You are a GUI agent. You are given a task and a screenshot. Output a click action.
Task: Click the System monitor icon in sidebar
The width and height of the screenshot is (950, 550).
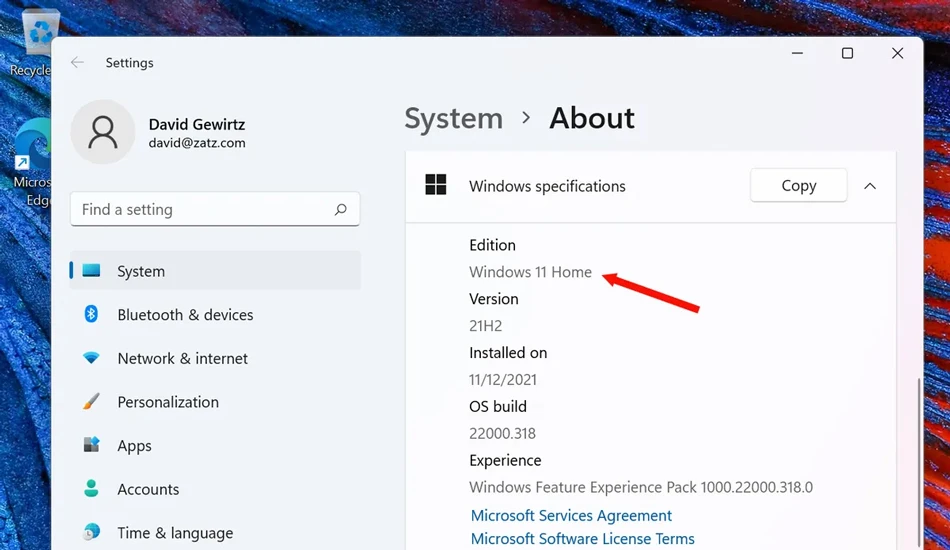[91, 270]
